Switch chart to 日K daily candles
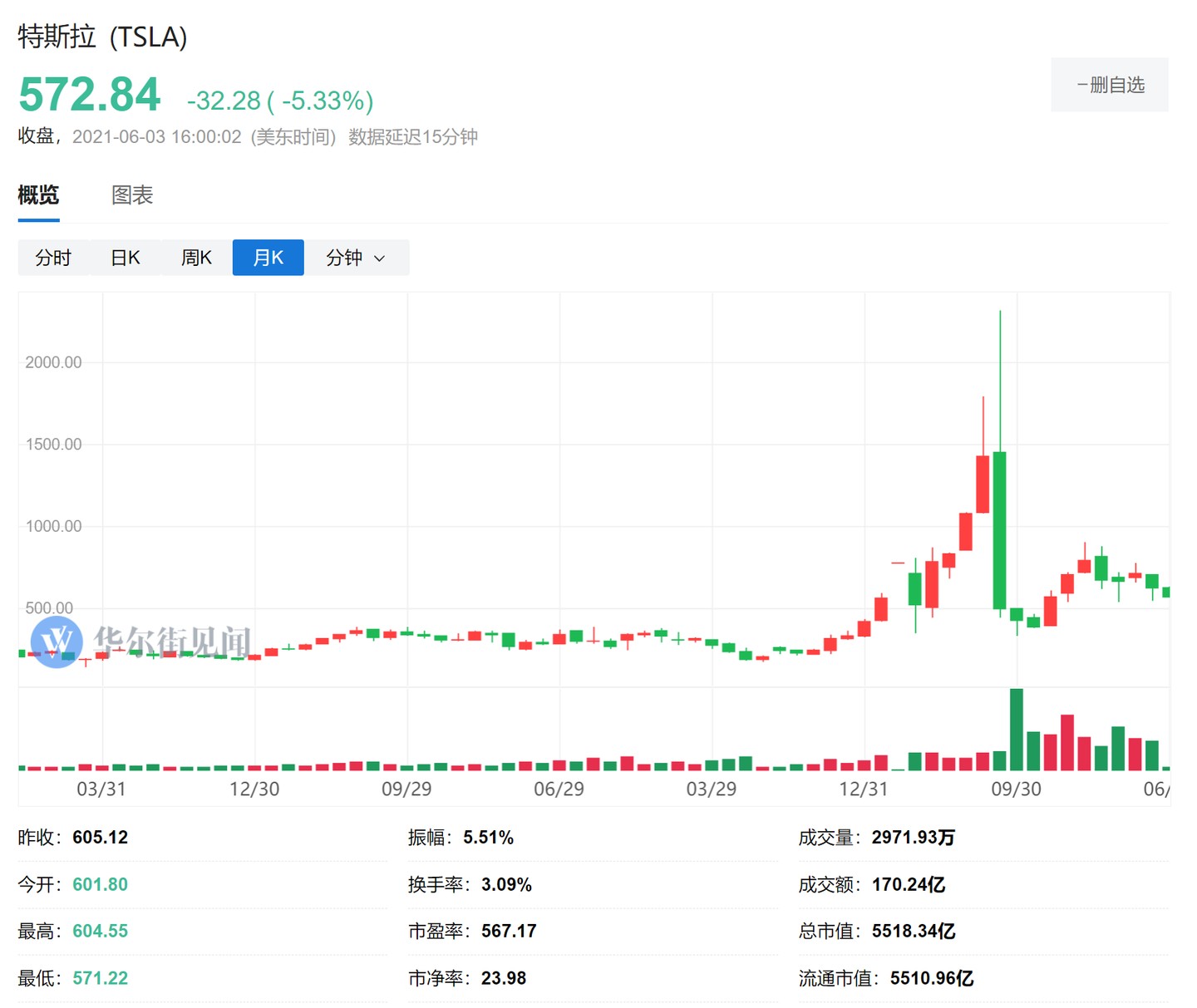The image size is (1197, 1008). [125, 258]
